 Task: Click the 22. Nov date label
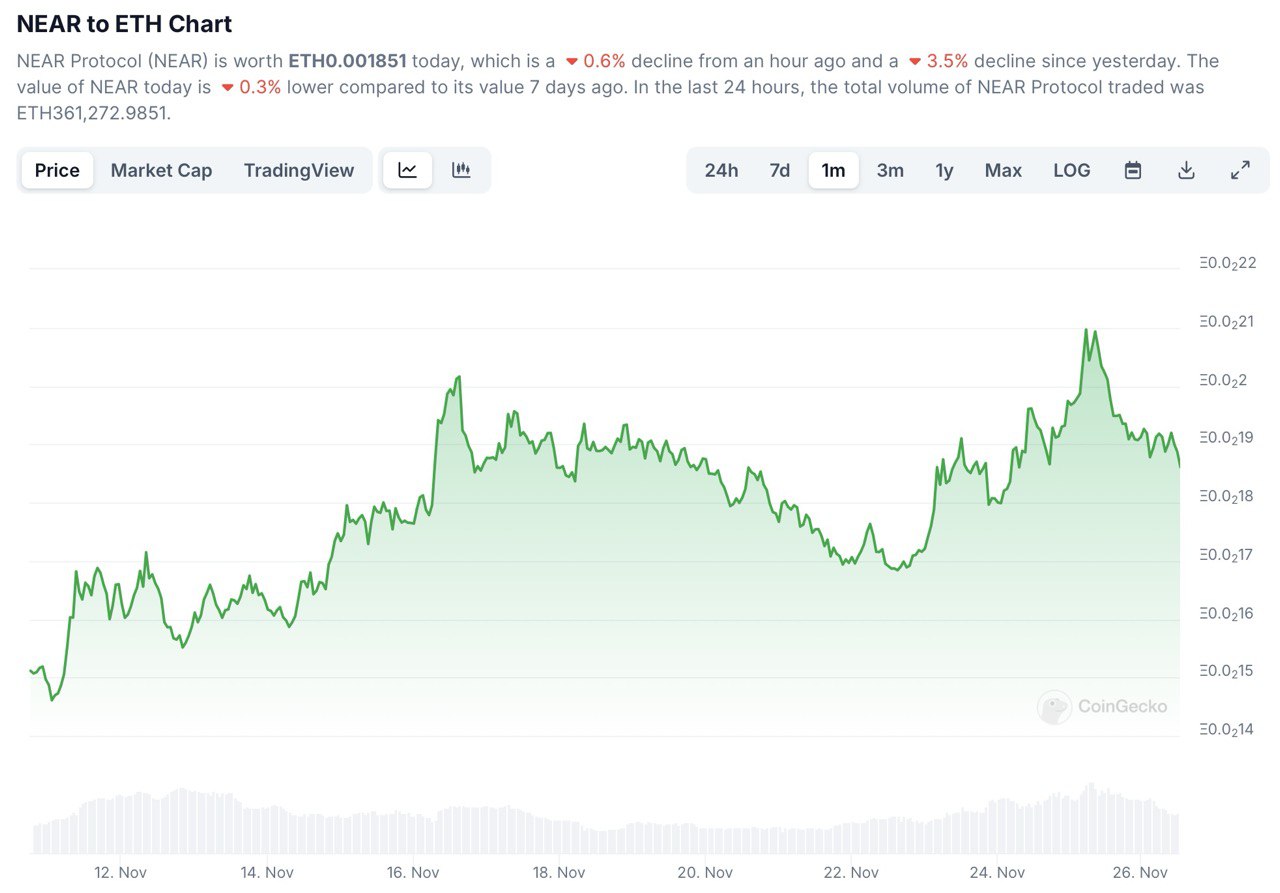point(851,872)
